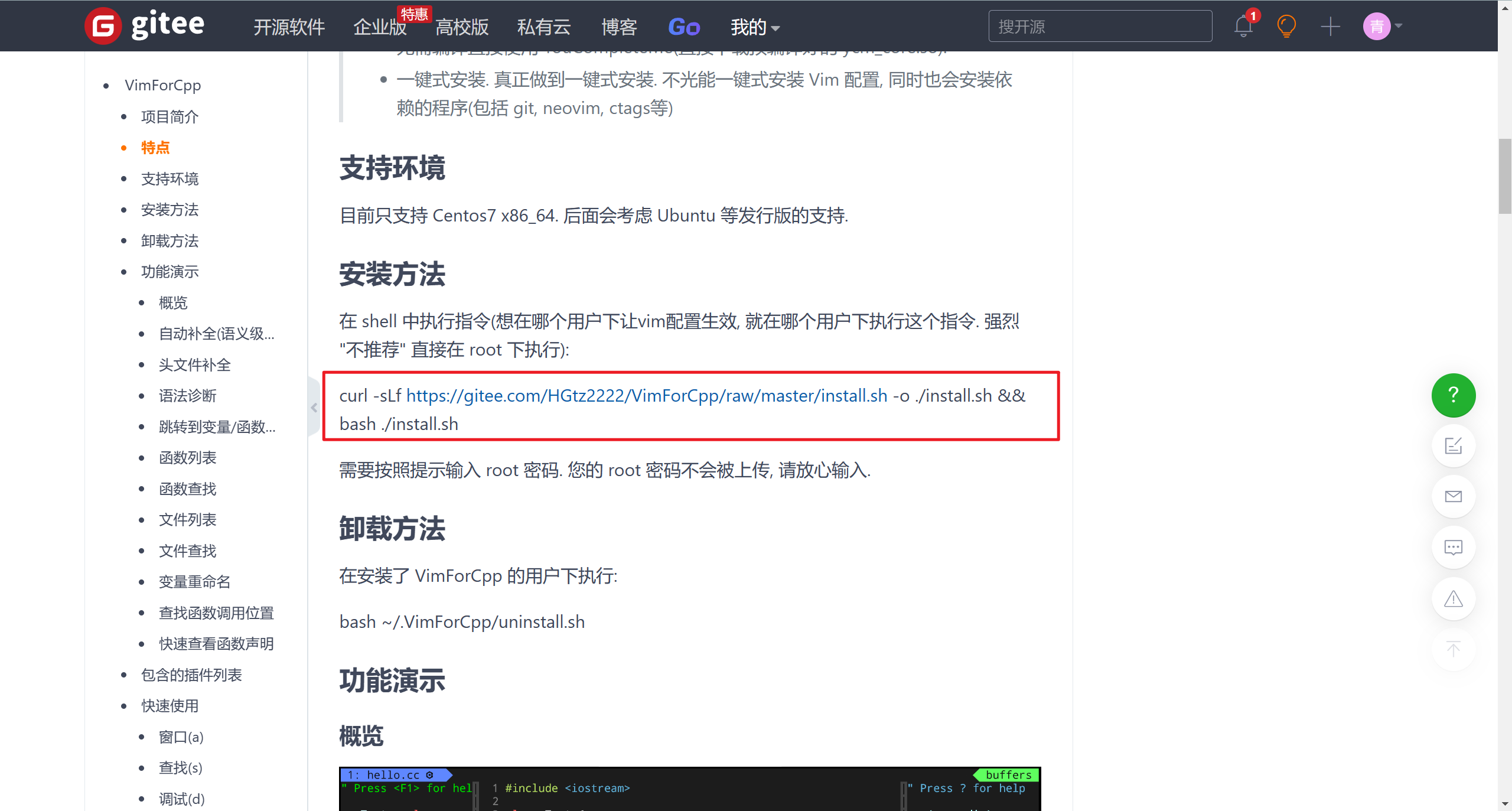Open the plus icon to create new
Image resolution: width=1512 pixels, height=811 pixels.
tap(1331, 26)
